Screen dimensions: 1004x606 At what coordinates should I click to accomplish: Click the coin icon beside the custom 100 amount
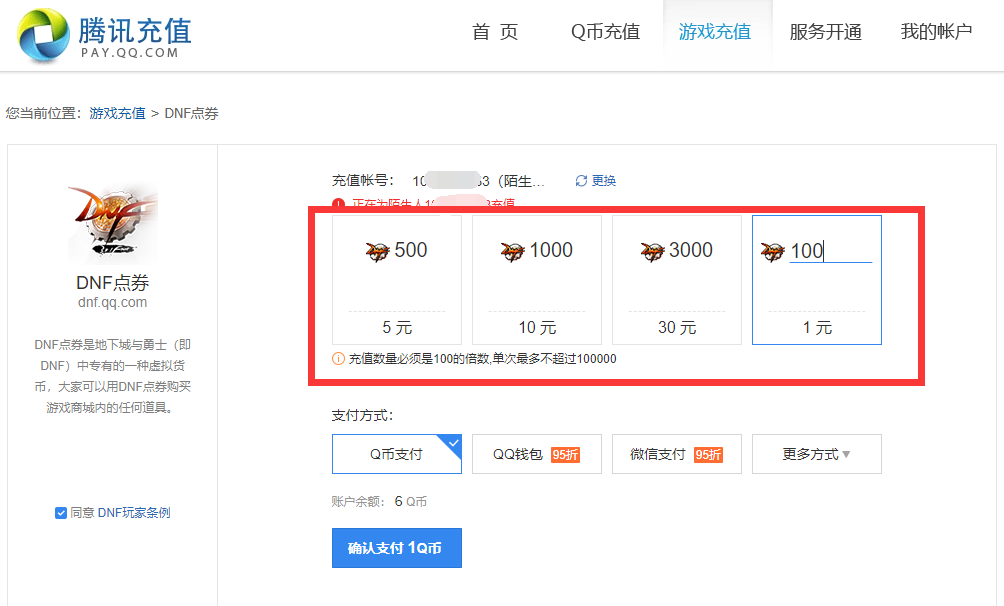pos(773,252)
